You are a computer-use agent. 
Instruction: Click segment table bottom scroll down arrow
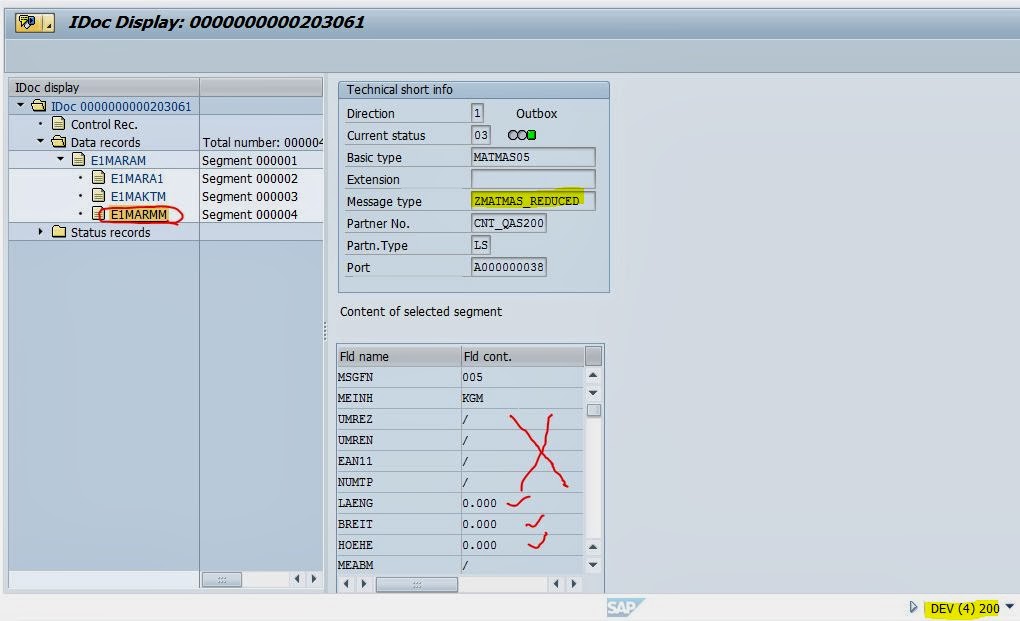[593, 565]
